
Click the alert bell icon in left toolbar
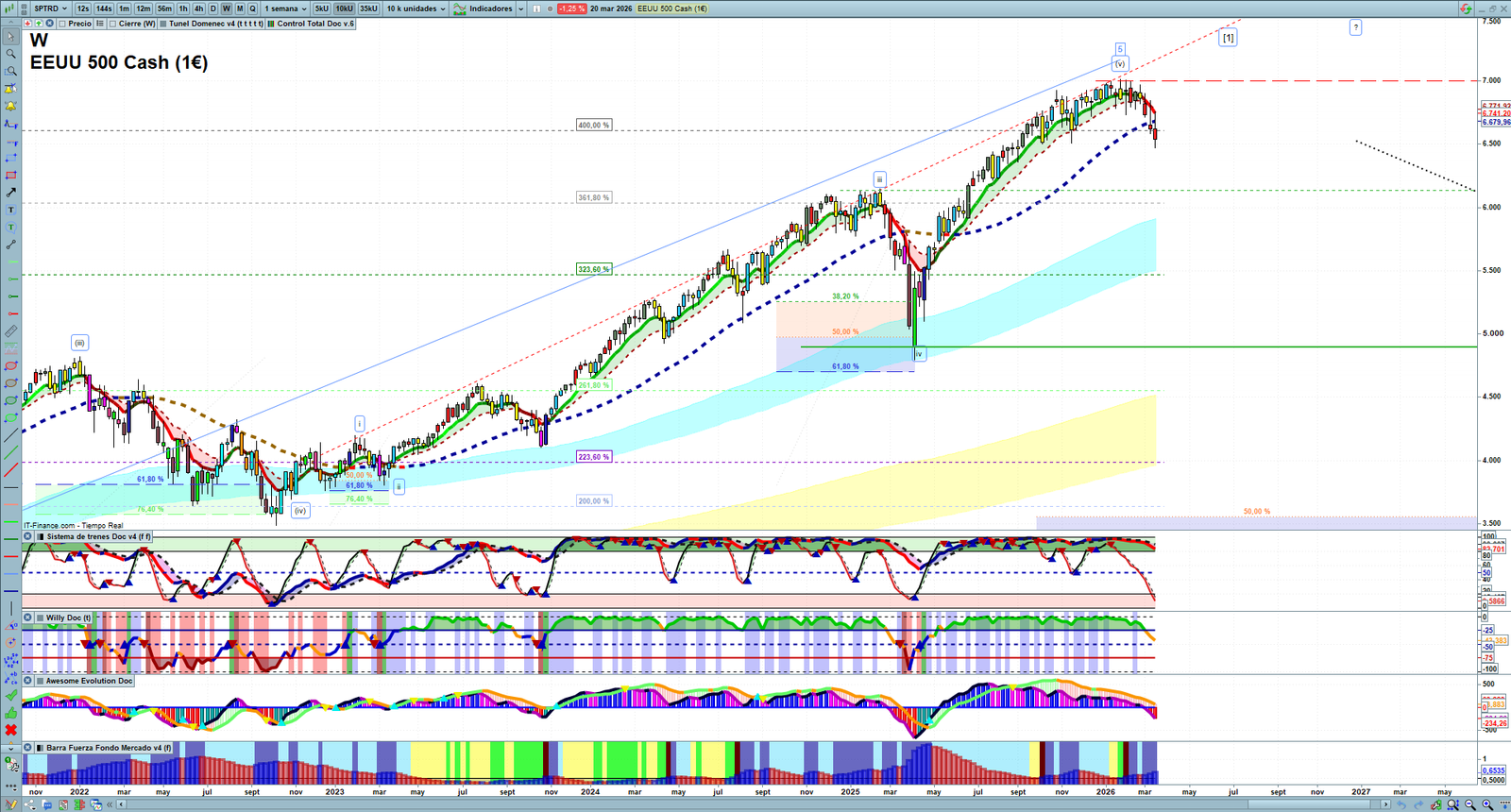pos(10,106)
